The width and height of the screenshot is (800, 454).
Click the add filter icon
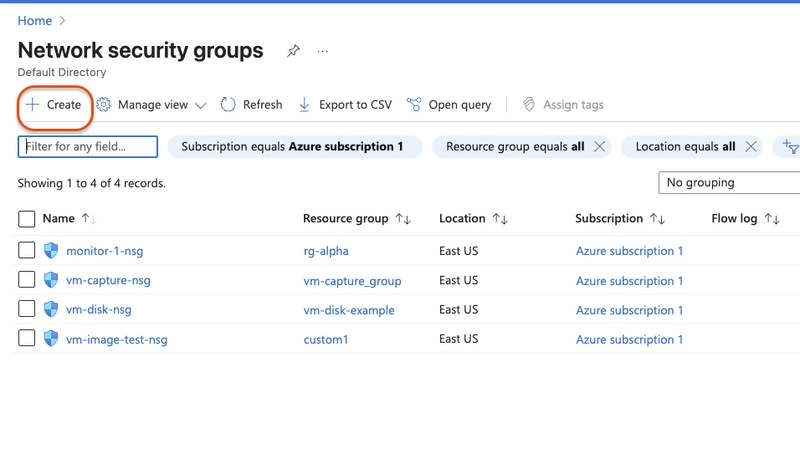[790, 146]
